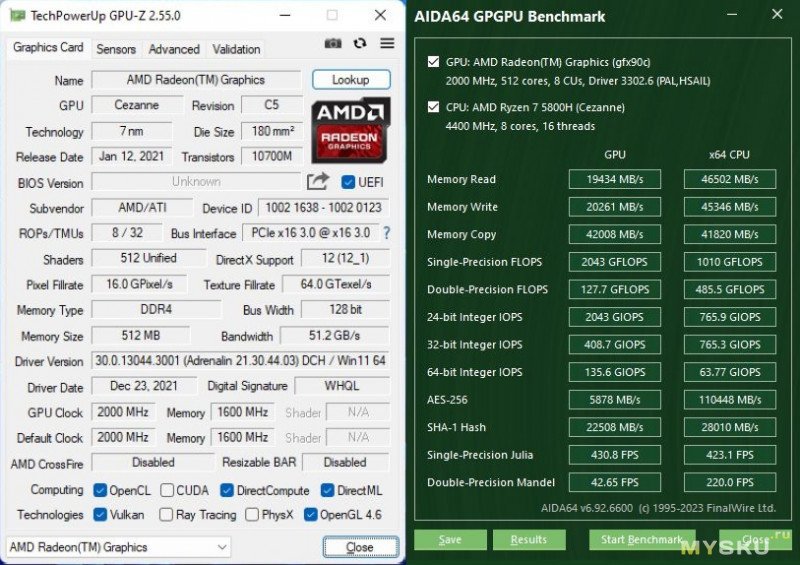This screenshot has height=565, width=800.
Task: Click the Name field AMD Radeon(TM) Graphics
Action: pyautogui.click(x=196, y=80)
